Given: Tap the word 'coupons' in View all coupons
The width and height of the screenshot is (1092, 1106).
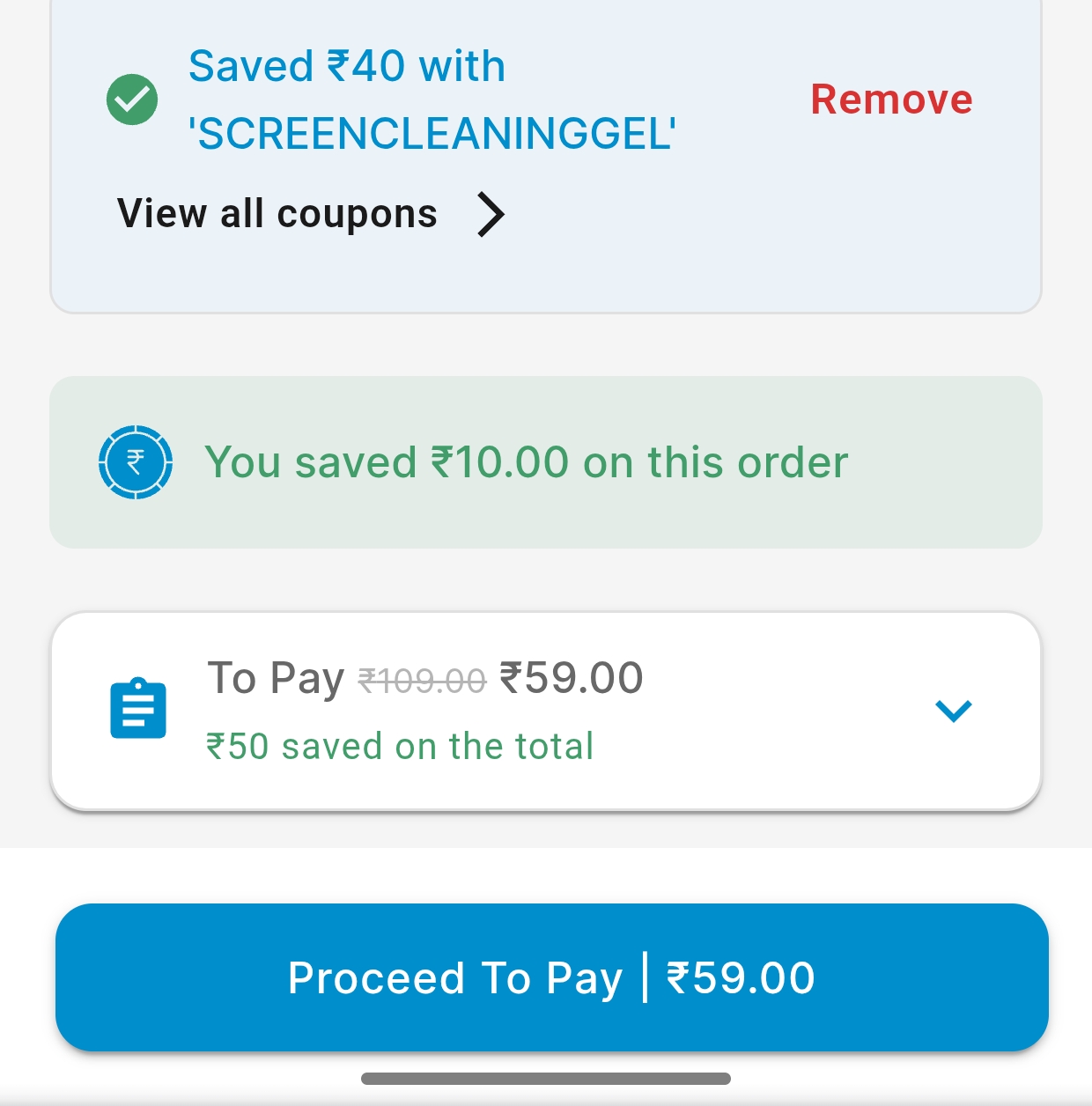Looking at the screenshot, I should pyautogui.click(x=357, y=214).
